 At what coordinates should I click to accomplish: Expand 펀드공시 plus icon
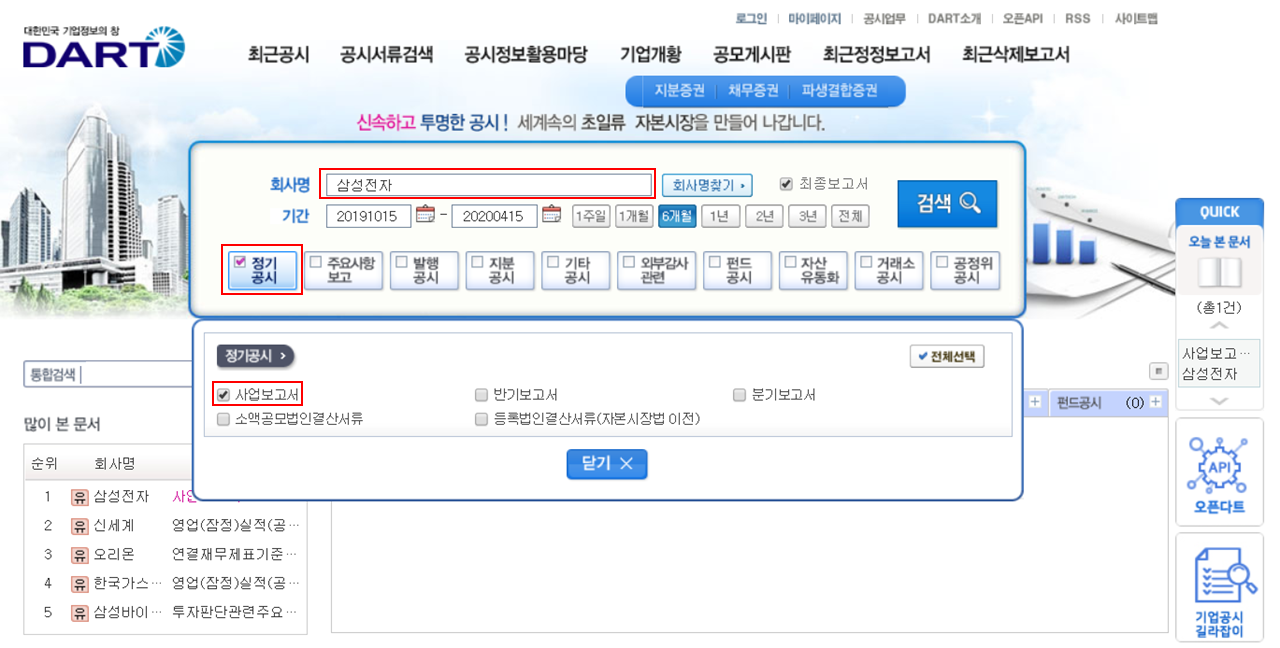click(x=1156, y=402)
